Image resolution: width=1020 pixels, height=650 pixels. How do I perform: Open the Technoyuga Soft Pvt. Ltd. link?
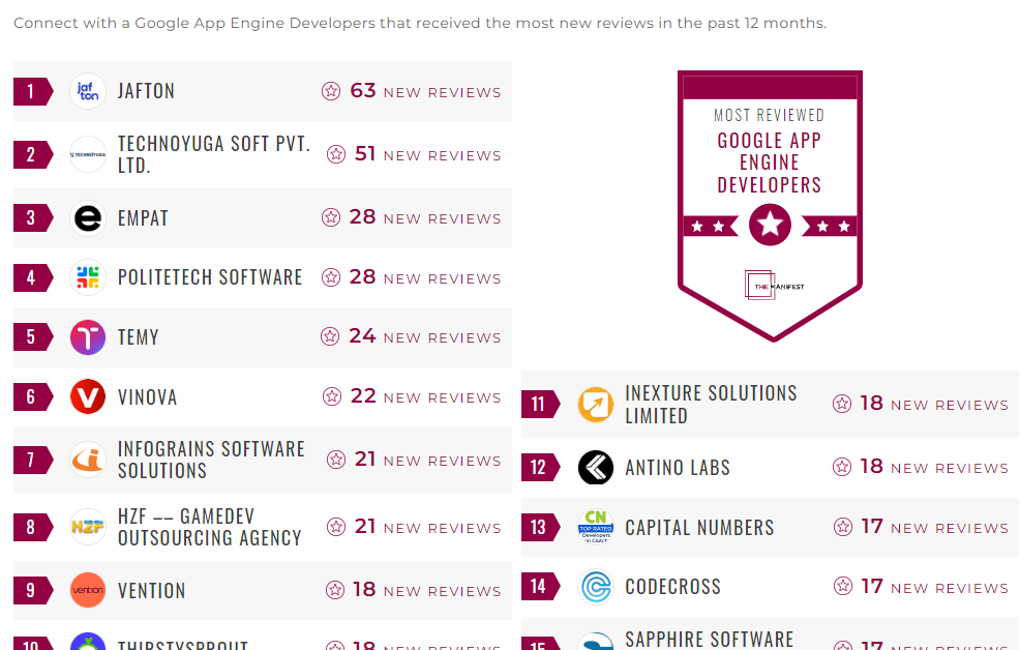click(214, 155)
